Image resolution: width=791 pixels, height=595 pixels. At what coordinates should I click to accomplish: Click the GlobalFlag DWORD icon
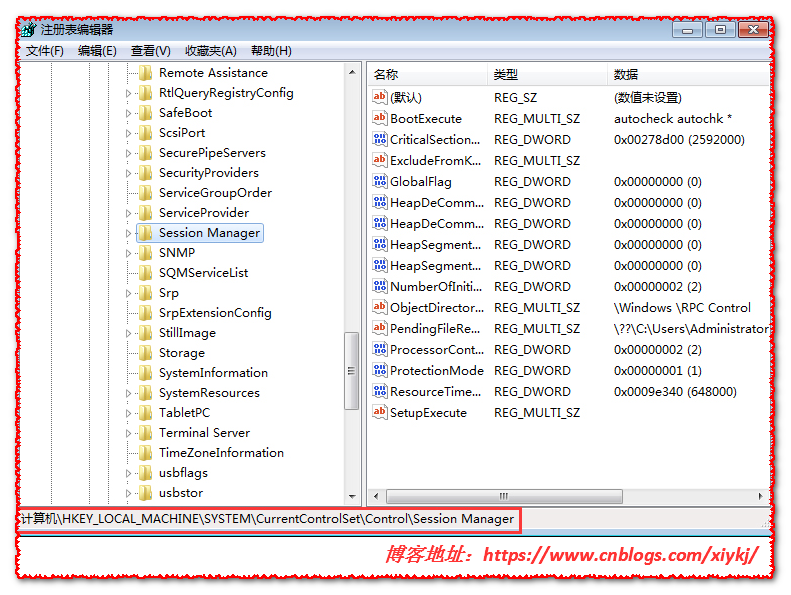[379, 181]
